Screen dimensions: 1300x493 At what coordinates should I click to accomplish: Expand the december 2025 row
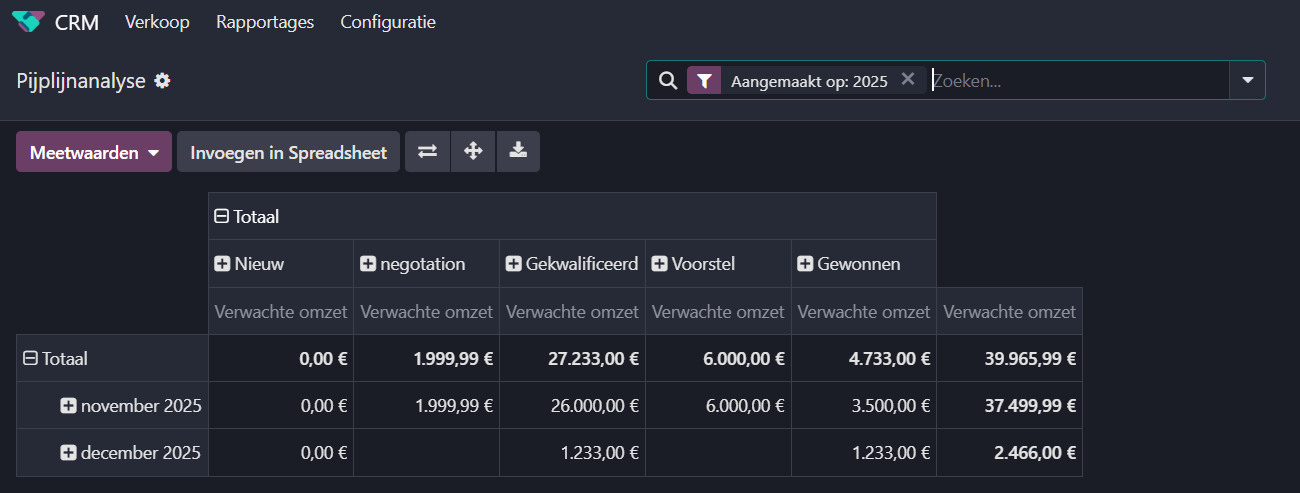pos(68,453)
